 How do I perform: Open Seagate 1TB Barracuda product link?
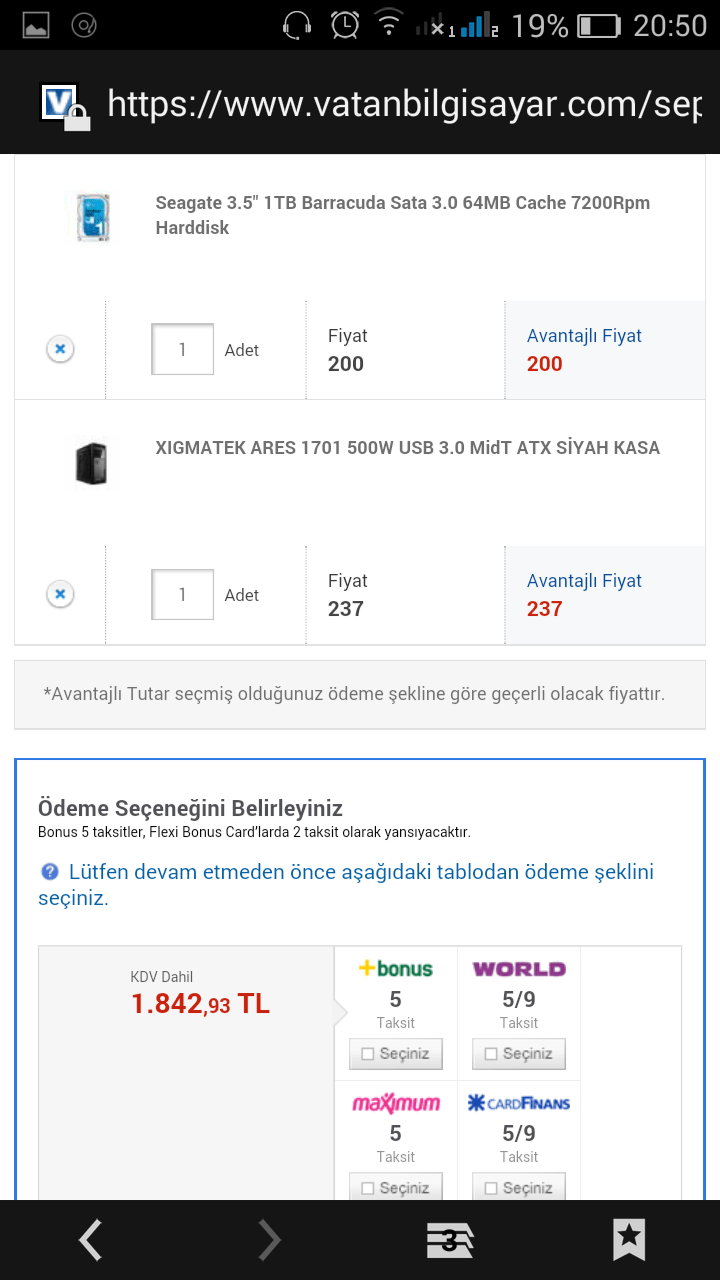pyautogui.click(x=402, y=215)
